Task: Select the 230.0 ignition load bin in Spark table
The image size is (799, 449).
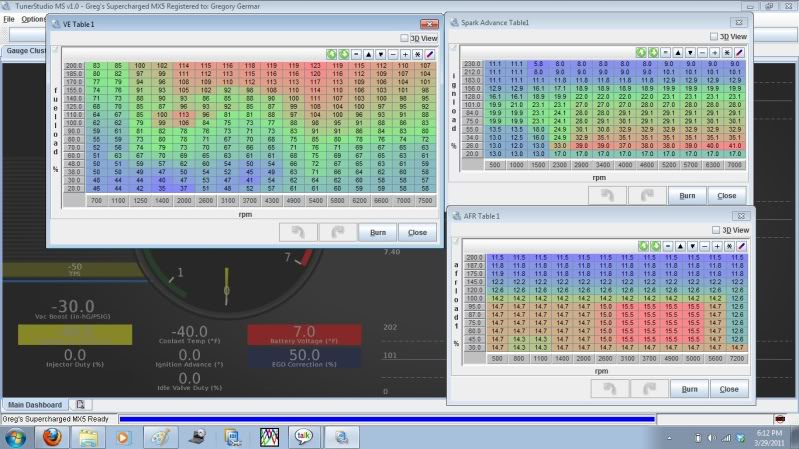Action: 472,64
